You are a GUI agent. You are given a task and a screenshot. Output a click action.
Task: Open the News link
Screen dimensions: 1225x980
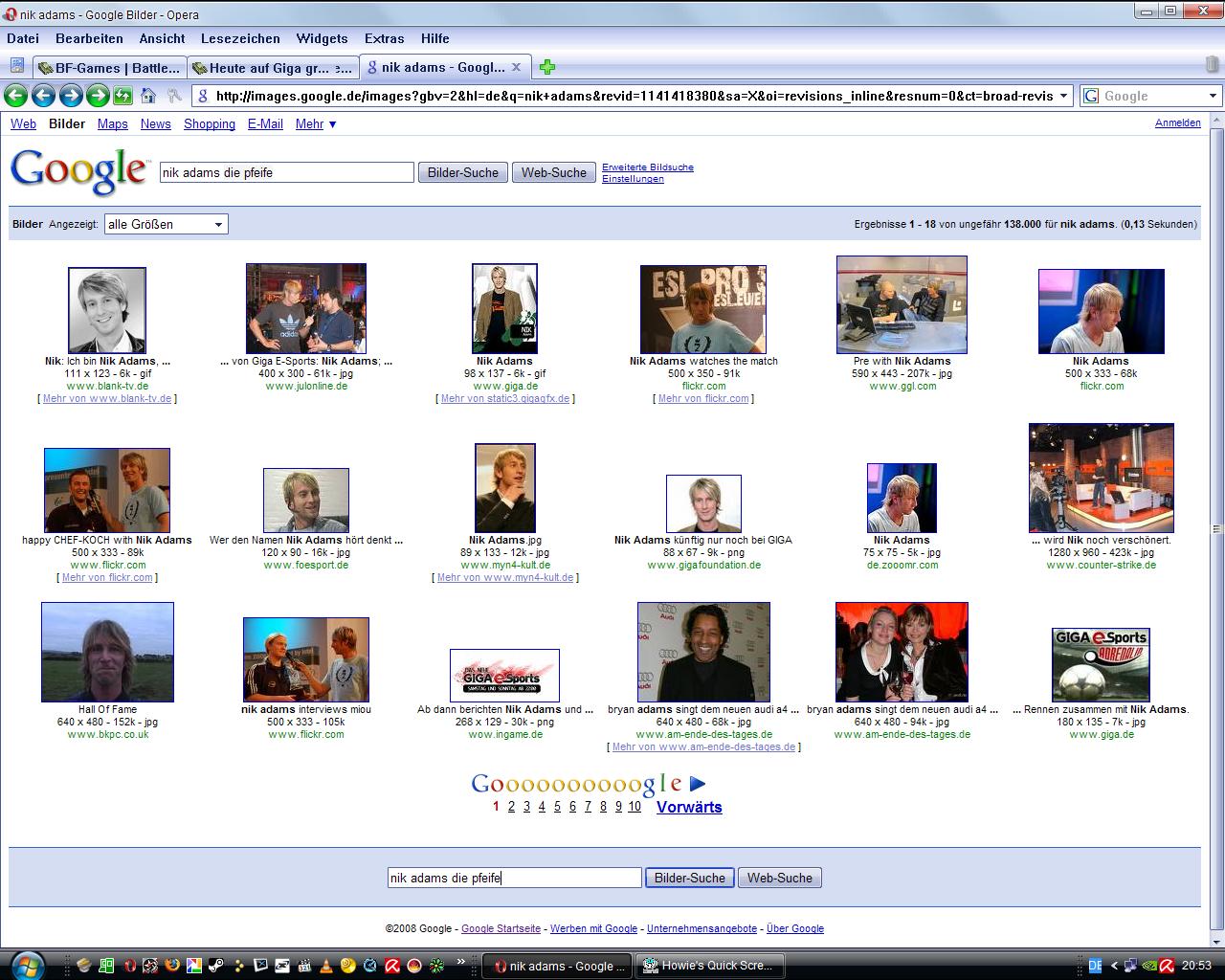[x=155, y=123]
